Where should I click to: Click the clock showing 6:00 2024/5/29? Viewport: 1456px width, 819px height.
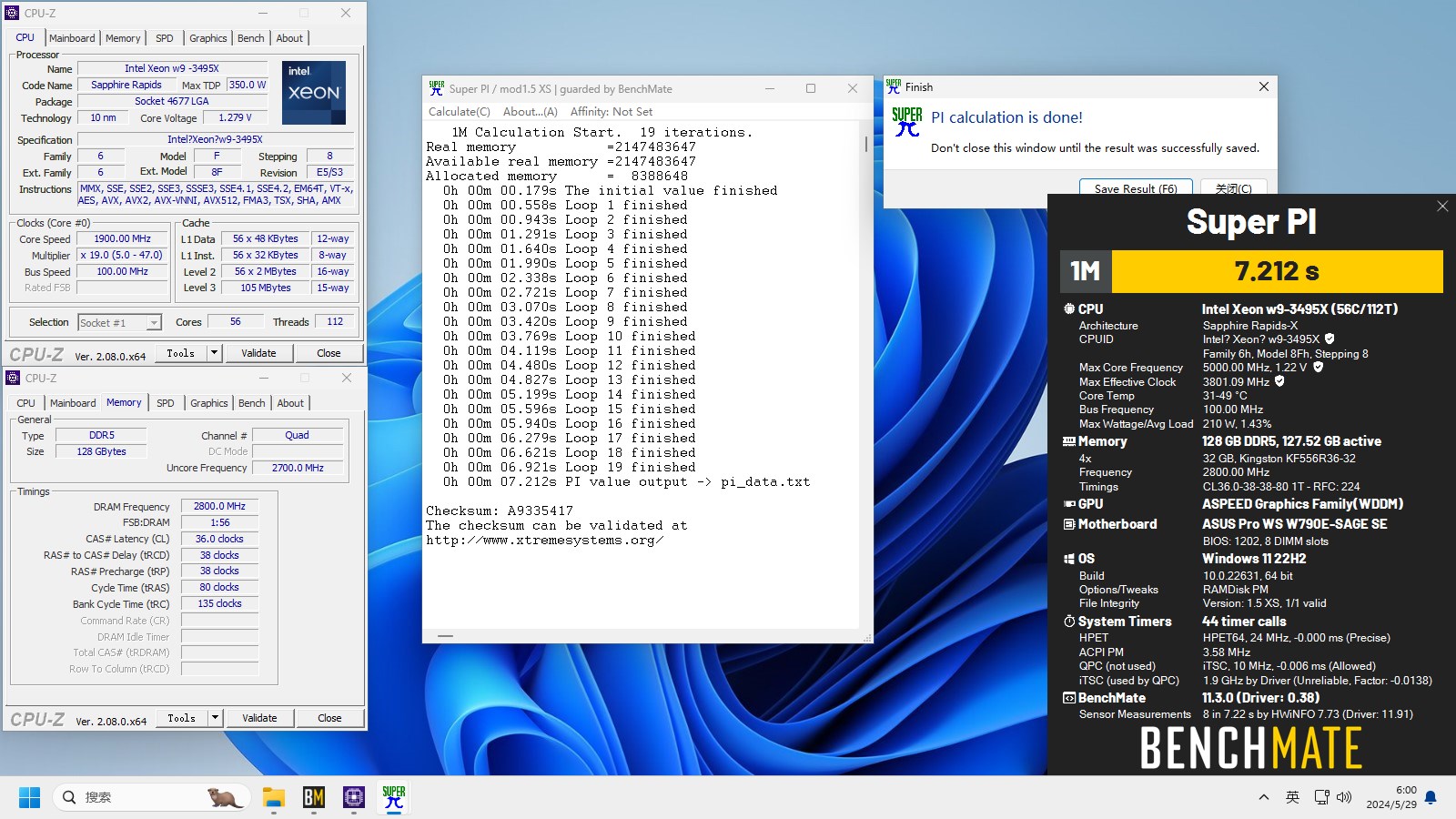tap(1391, 797)
